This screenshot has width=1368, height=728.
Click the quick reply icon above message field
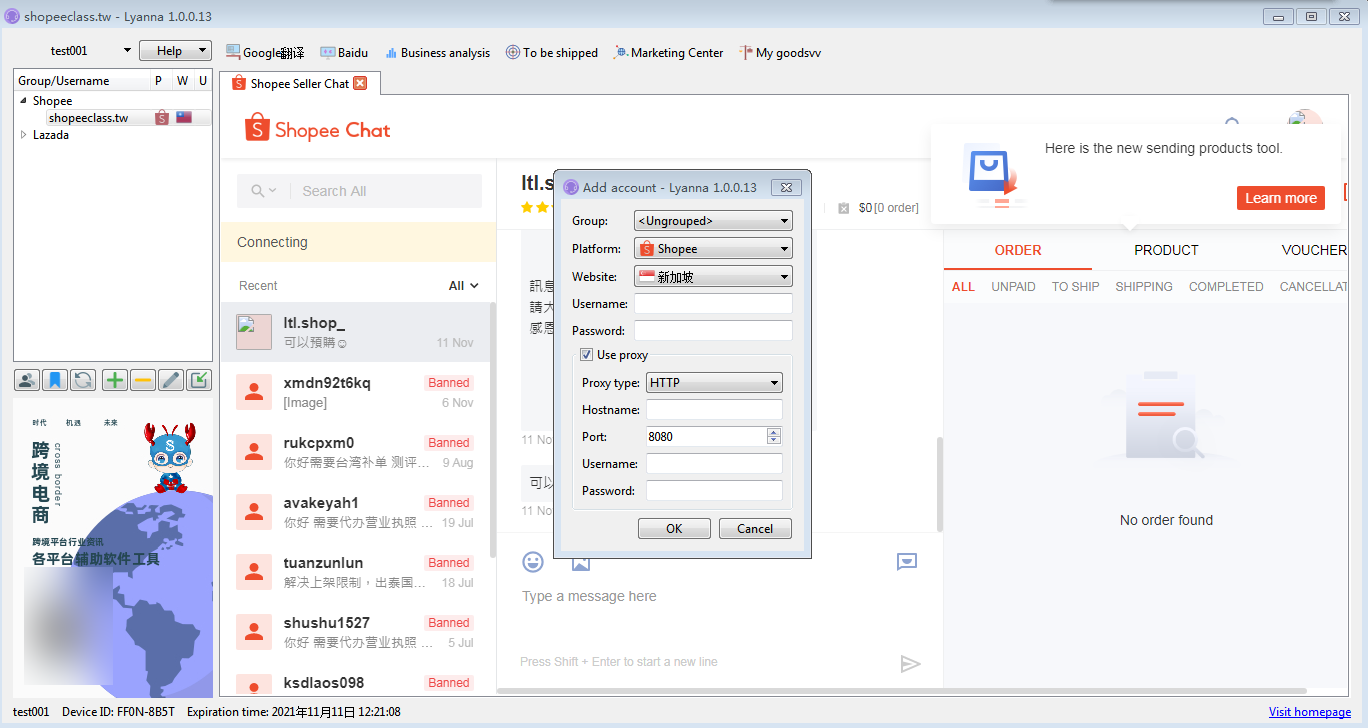(907, 561)
